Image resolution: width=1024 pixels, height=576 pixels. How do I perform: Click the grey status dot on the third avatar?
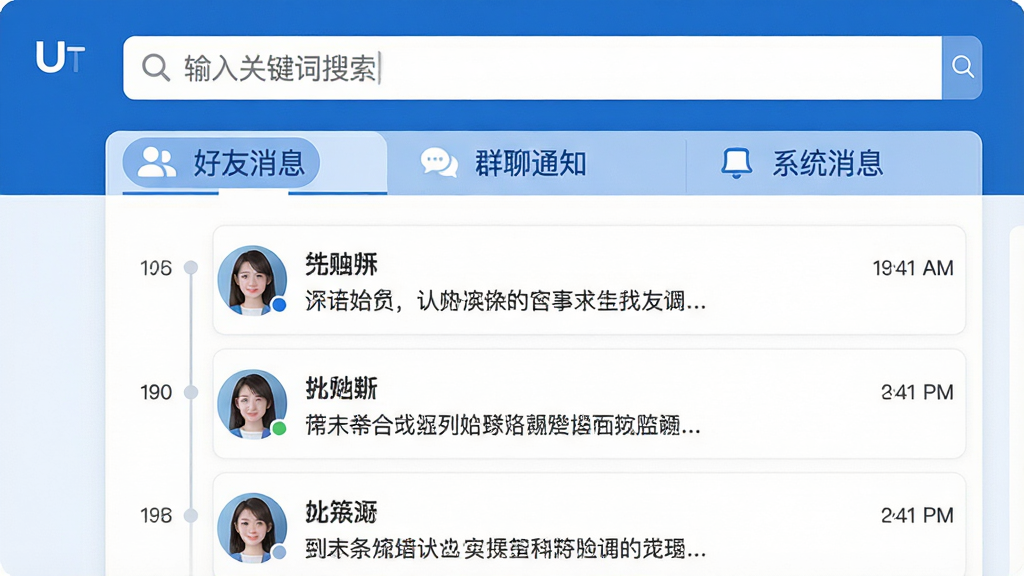279,552
